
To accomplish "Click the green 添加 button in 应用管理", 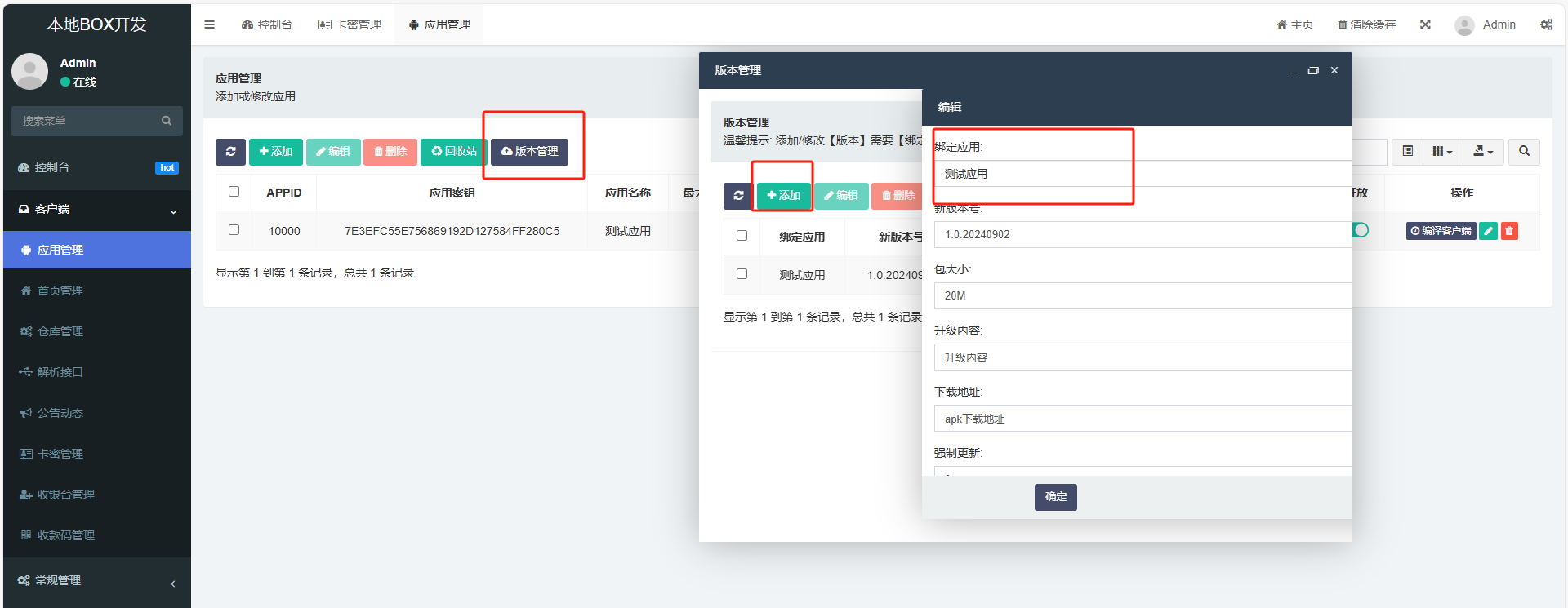I will 276,152.
